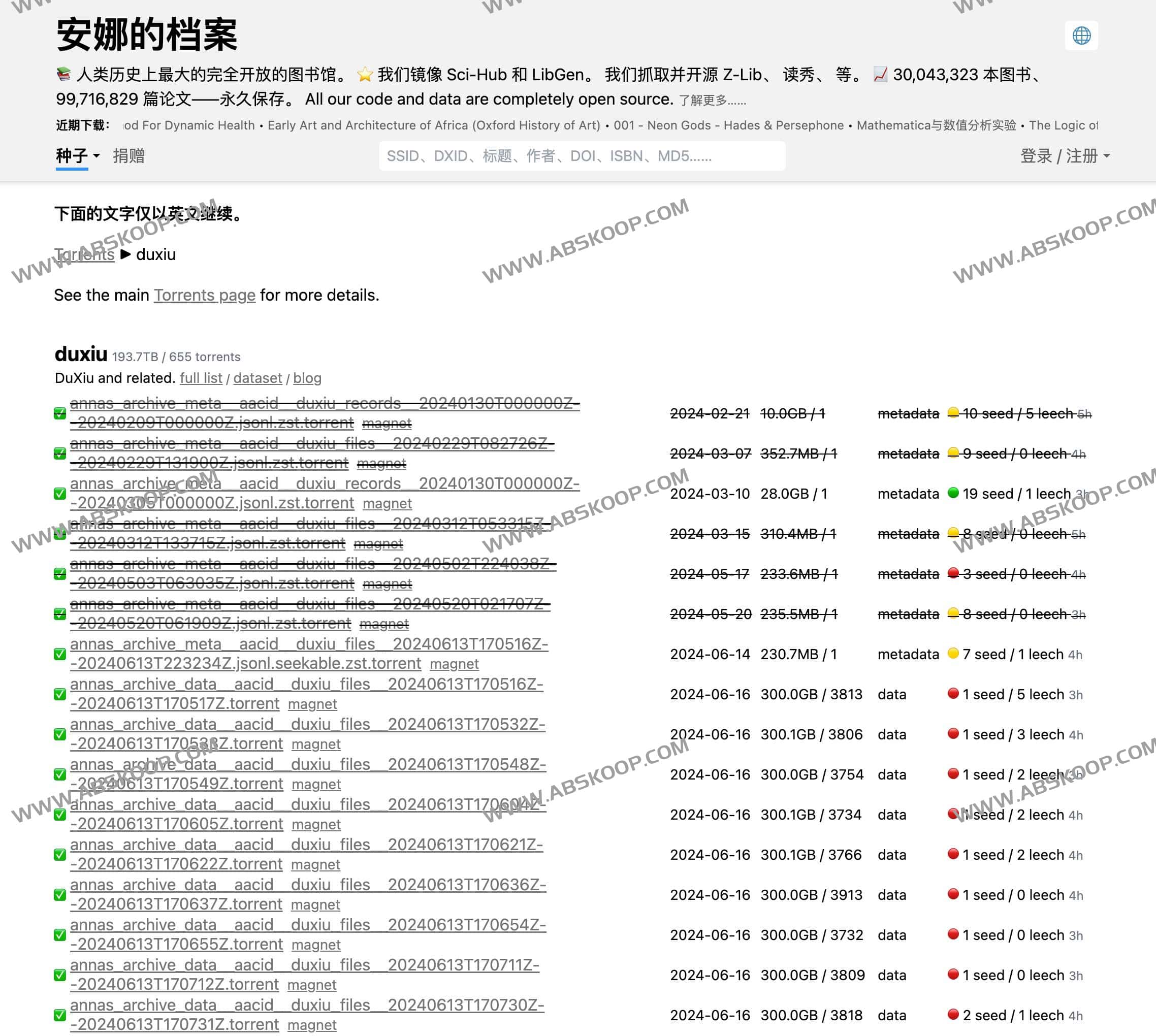Screen dimensions: 1156x1036
Task: Toggle the checkmark next to annas_archive_data 20240613T170516Z torrent
Action: tap(60, 694)
